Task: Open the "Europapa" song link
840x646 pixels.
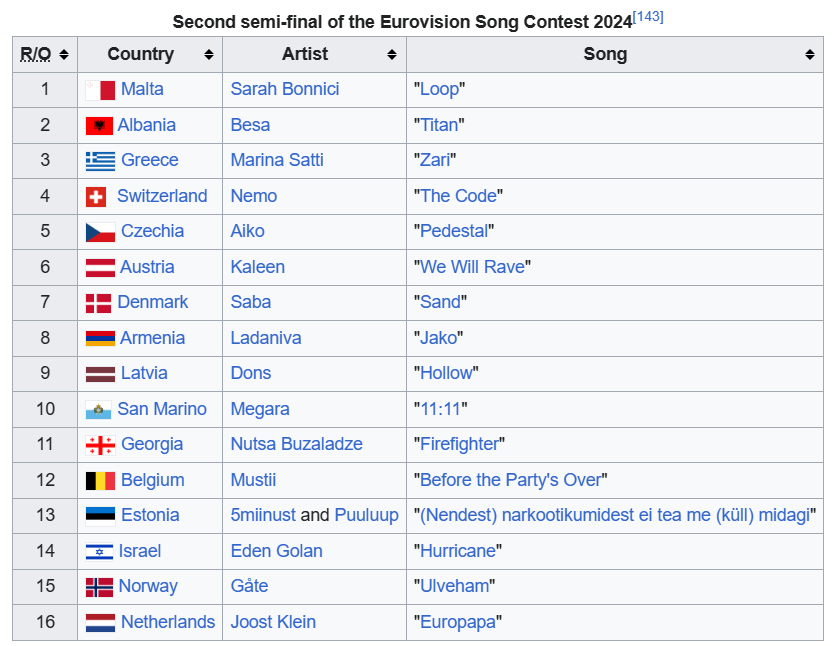Action: 458,622
